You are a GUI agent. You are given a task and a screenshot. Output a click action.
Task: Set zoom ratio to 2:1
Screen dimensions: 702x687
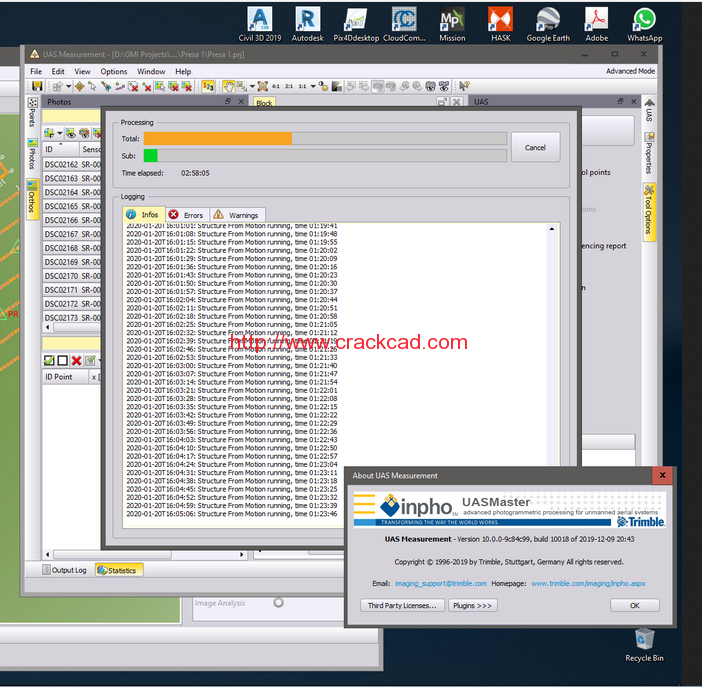289,86
